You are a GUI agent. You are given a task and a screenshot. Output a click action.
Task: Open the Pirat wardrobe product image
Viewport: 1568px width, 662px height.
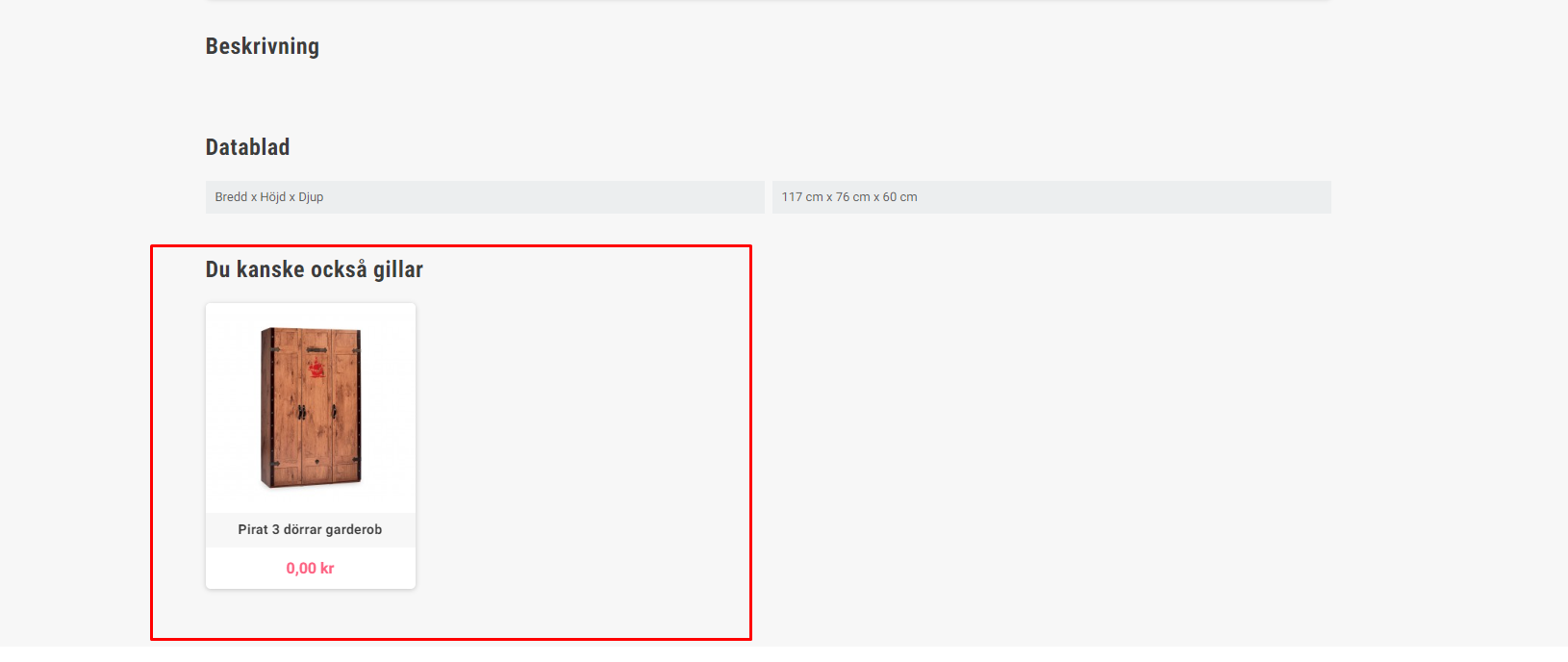(311, 408)
